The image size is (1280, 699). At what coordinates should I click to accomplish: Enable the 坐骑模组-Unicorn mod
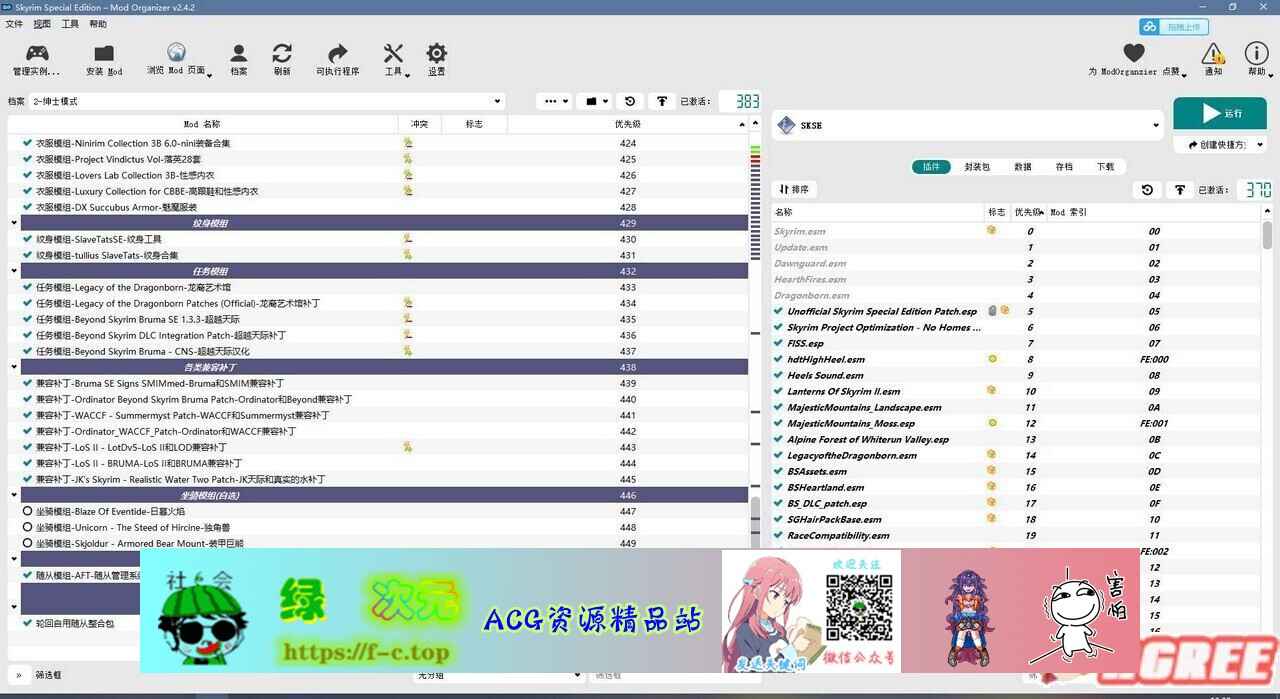tap(28, 527)
